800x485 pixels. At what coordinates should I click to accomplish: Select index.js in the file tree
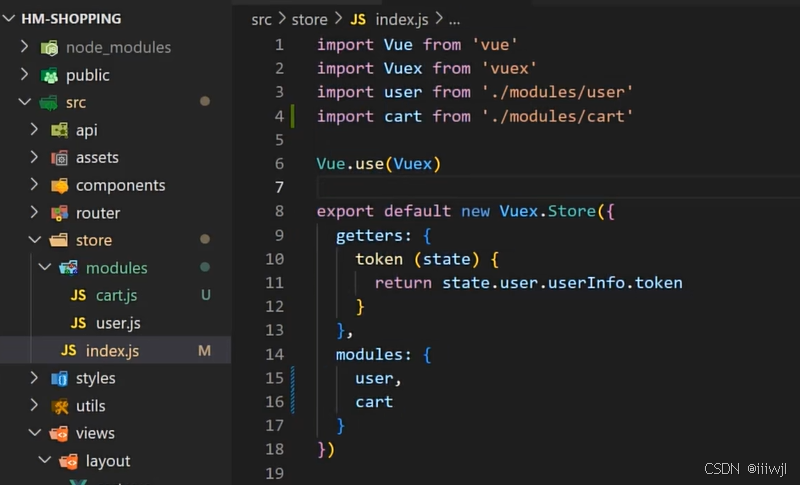(112, 350)
